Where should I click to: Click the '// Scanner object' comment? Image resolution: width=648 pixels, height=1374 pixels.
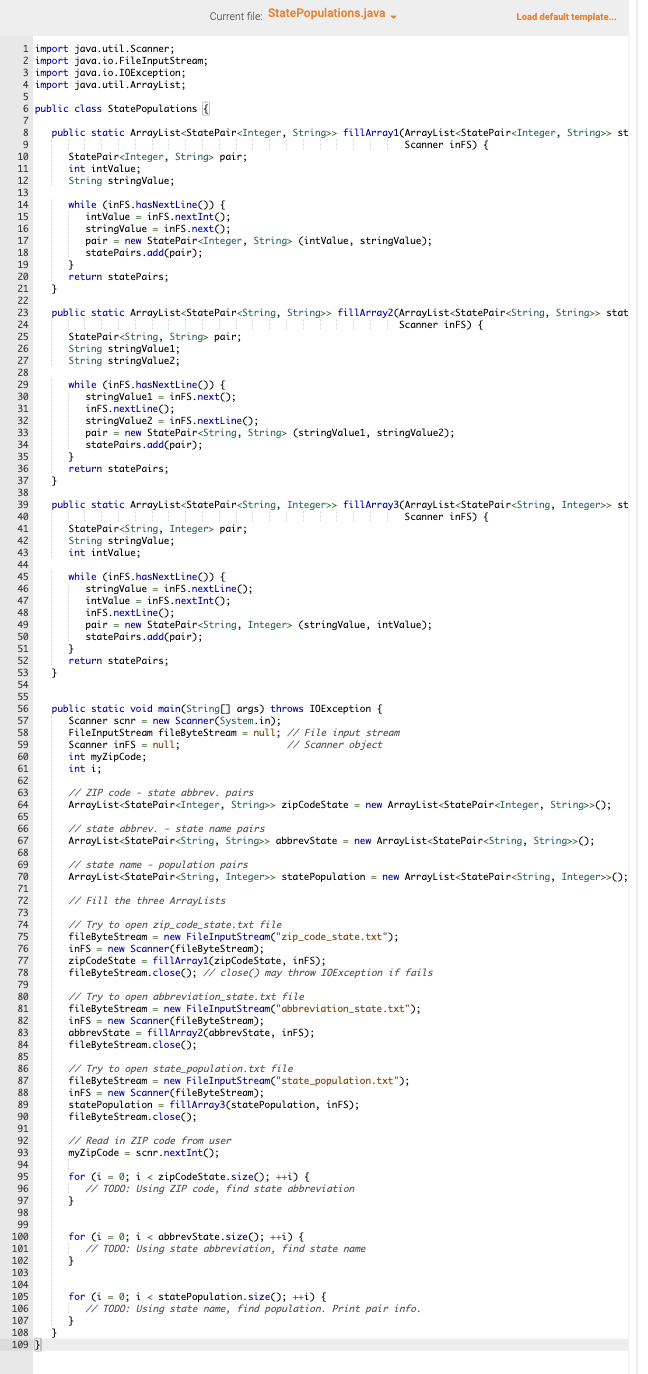point(335,745)
